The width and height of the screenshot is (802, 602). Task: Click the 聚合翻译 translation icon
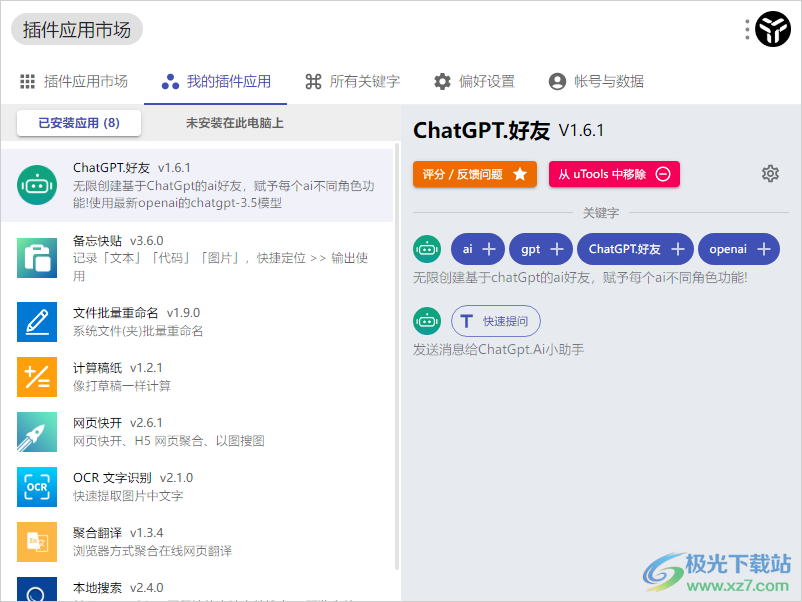coord(37,542)
